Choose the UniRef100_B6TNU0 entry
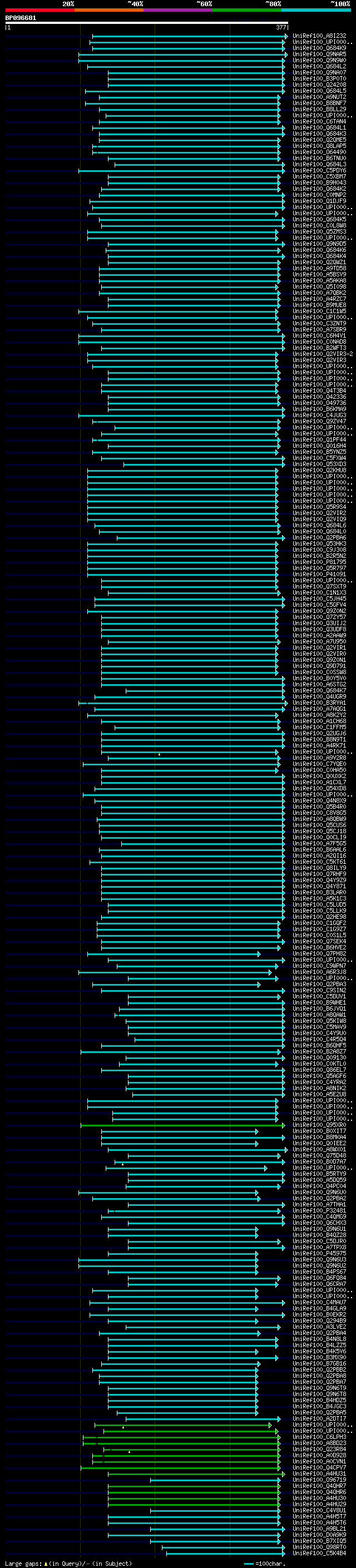Image resolution: width=356 pixels, height=1568 pixels. pyautogui.click(x=319, y=159)
